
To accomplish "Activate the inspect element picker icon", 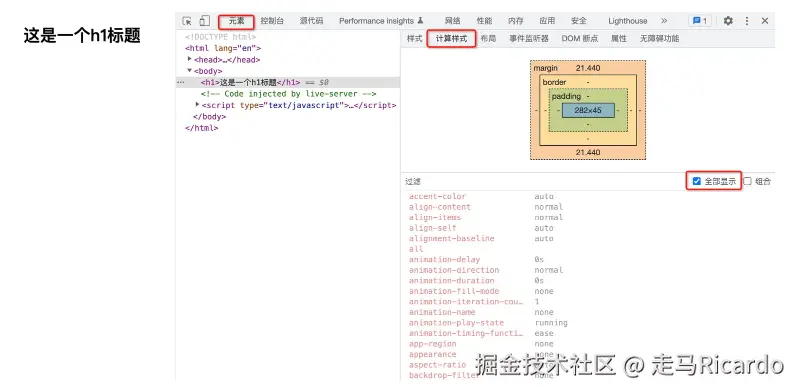I will point(187,21).
